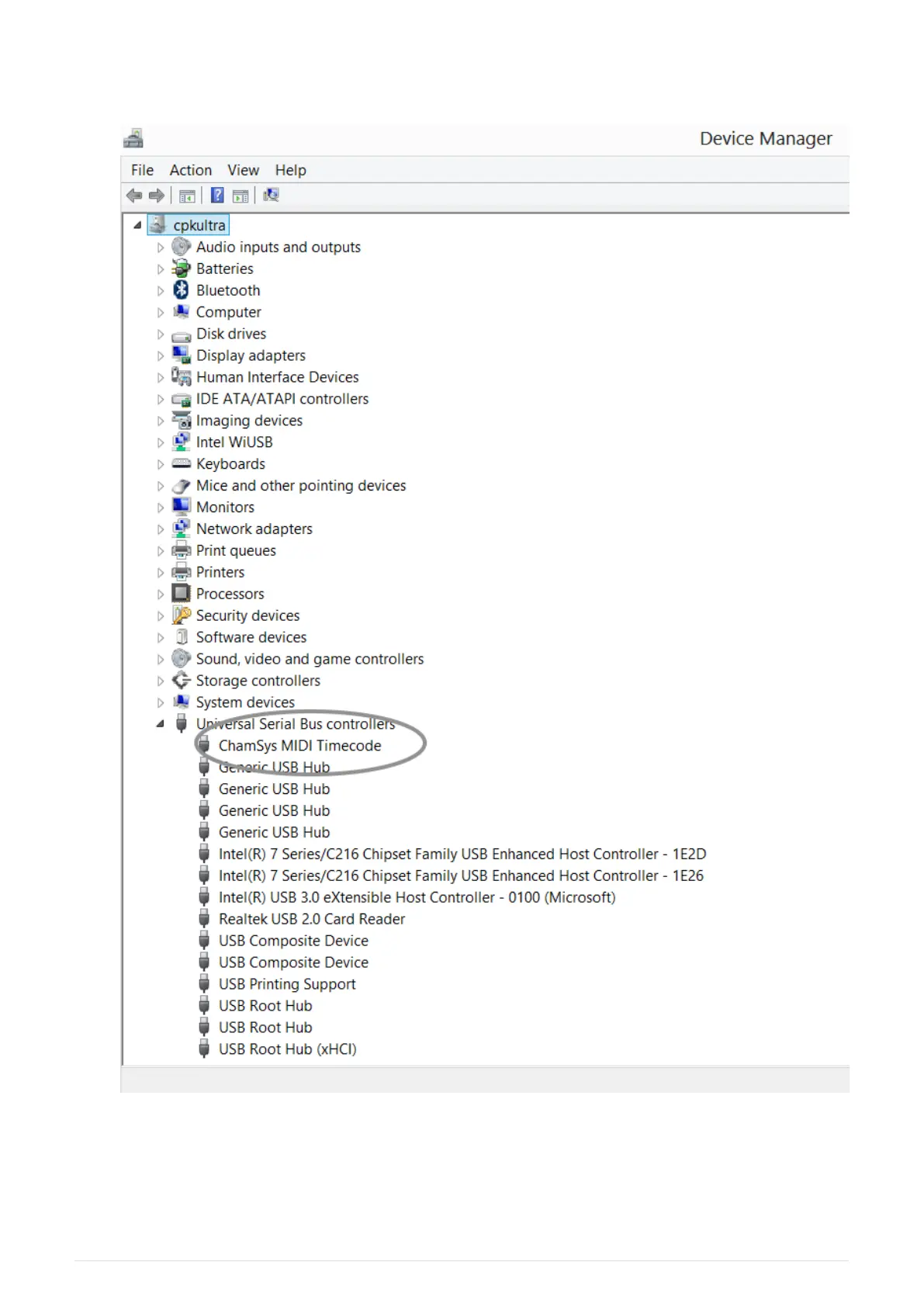Viewport: 924px width, 1307px height.
Task: Click Scan for hardware changes icon
Action: coord(271,196)
